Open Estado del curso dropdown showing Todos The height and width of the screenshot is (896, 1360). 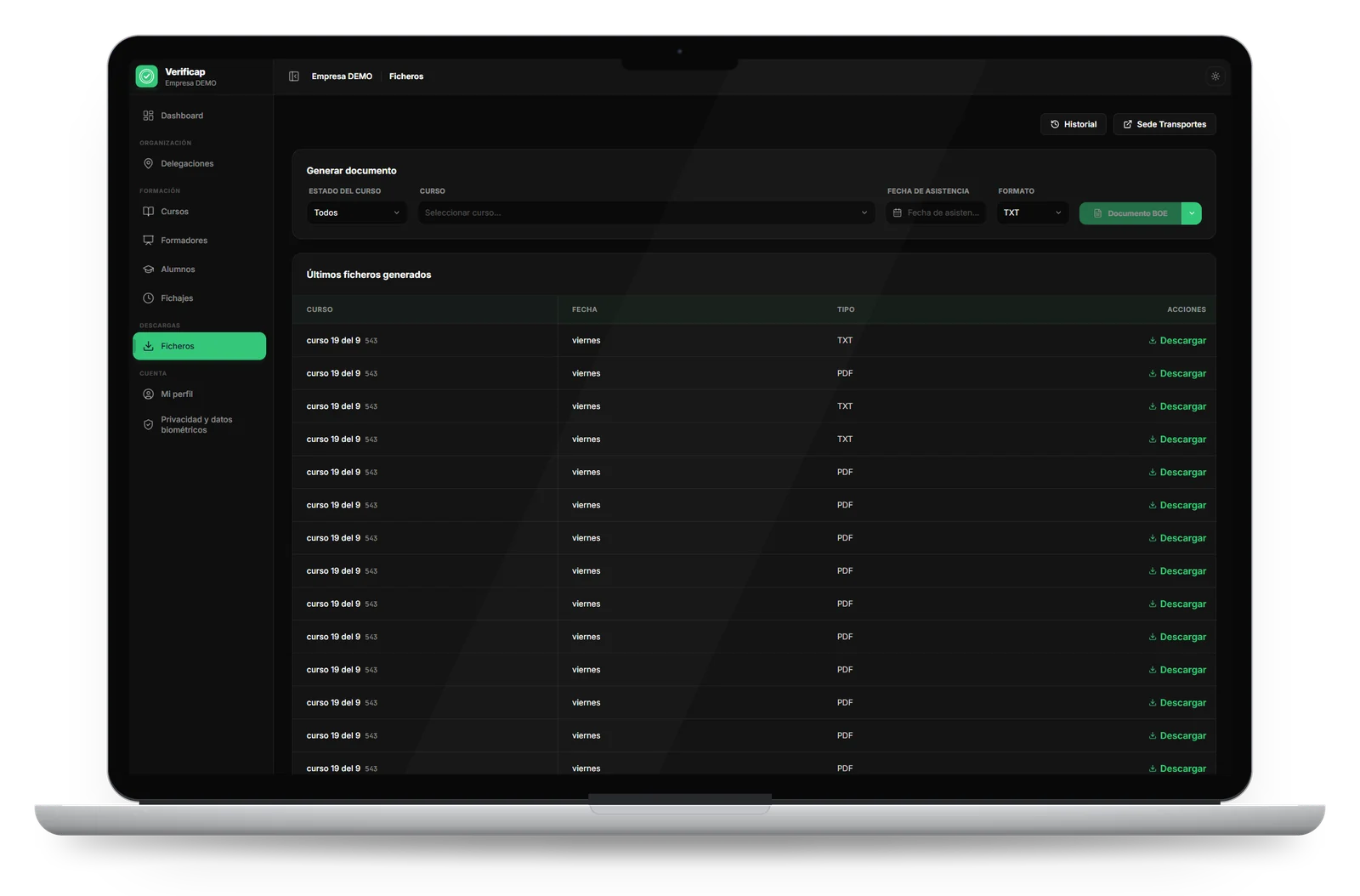point(357,213)
